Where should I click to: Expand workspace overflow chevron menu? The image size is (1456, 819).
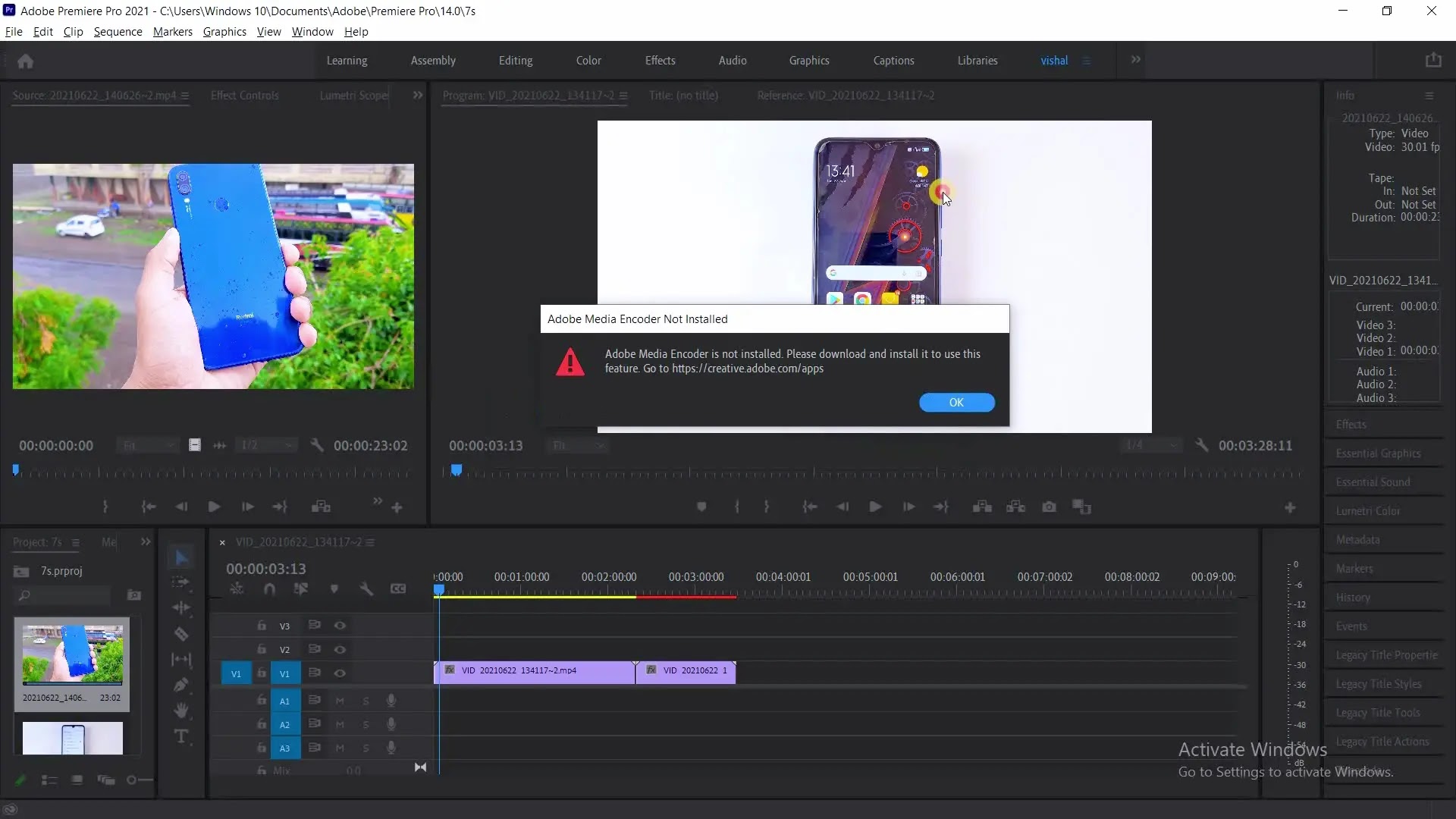1135,60
